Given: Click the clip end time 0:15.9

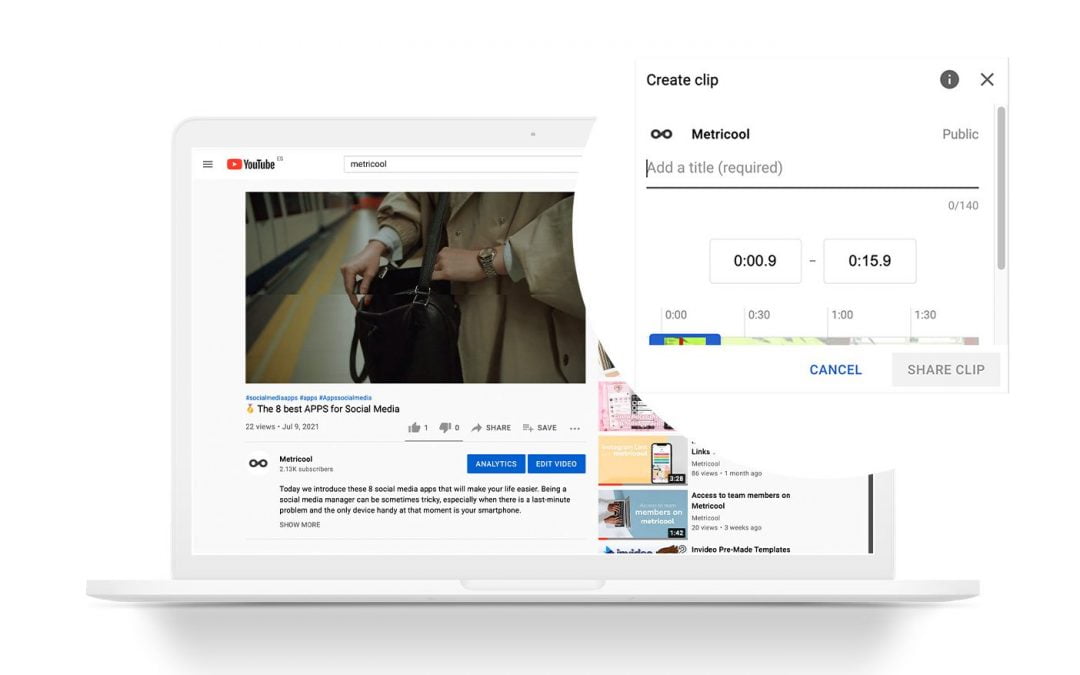Looking at the screenshot, I should coord(869,261).
